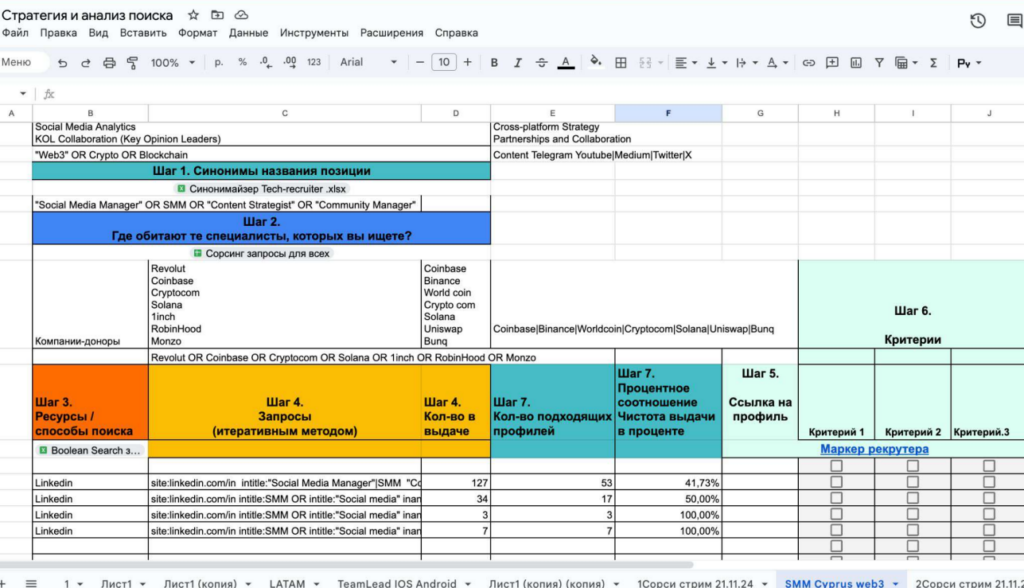The width and height of the screenshot is (1024, 588).
Task: Open the Синонимайзер Tech-recruiter .xlsx chip
Action: (x=261, y=188)
